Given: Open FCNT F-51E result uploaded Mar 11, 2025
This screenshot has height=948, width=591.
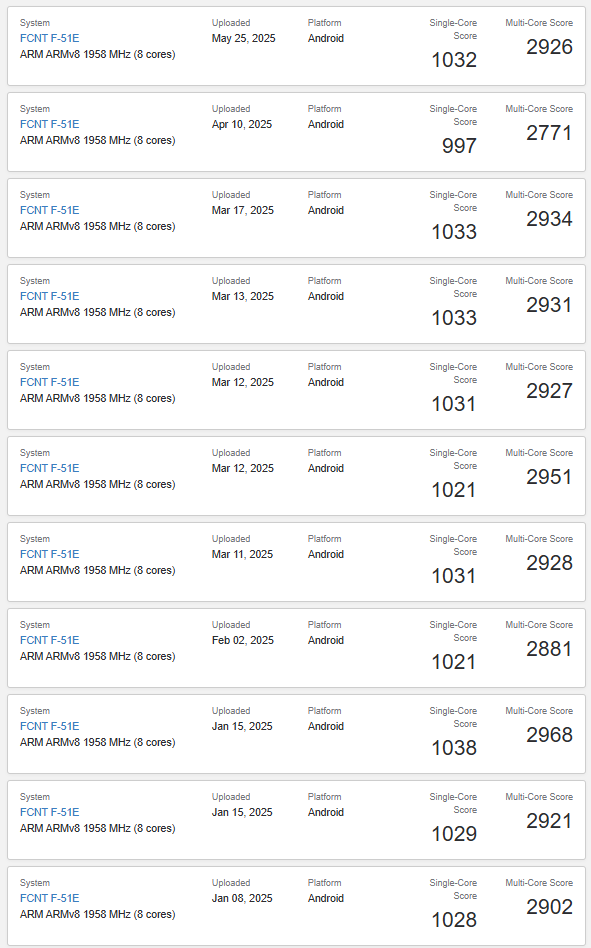Looking at the screenshot, I should point(50,554).
